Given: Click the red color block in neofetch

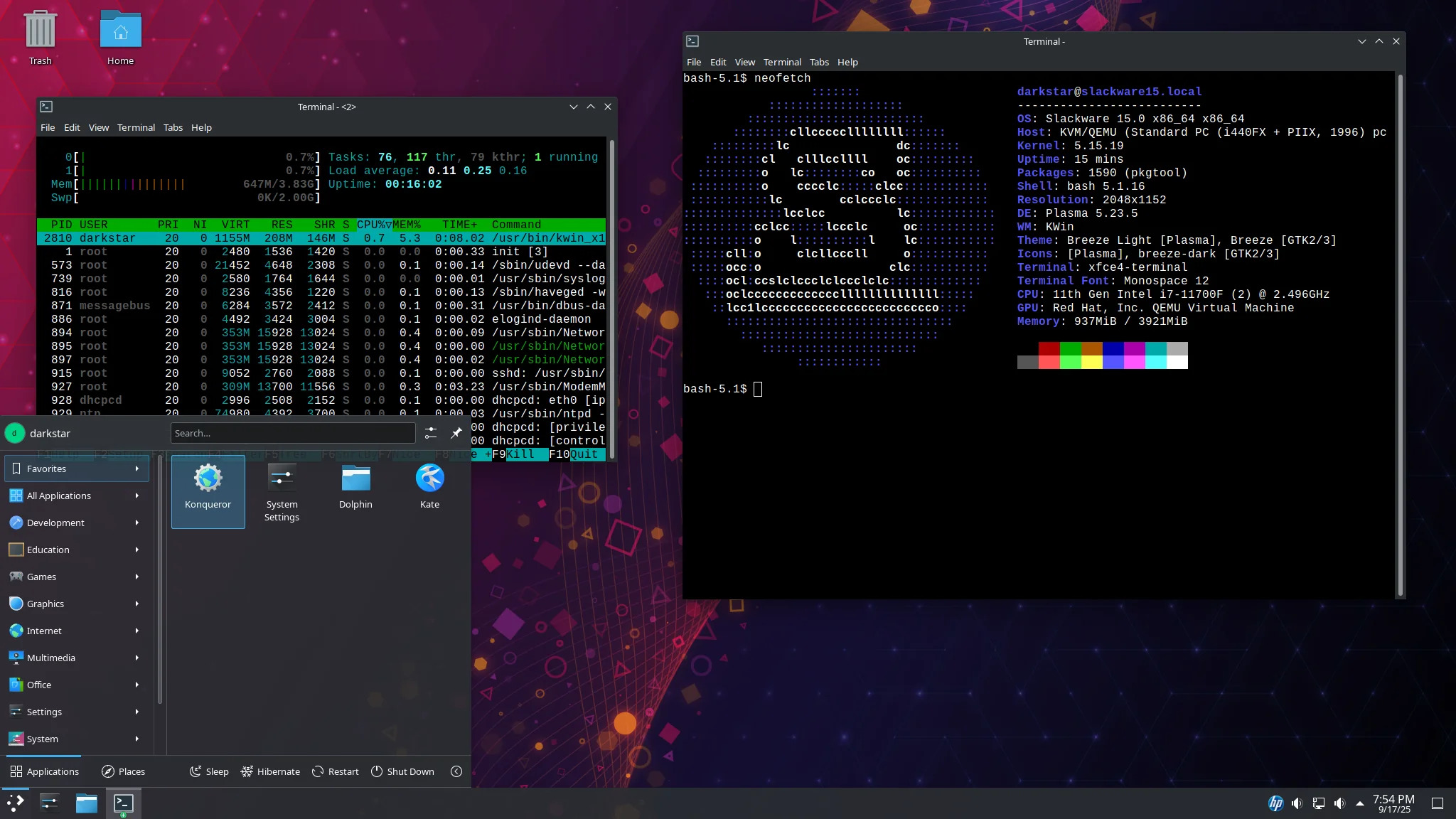Looking at the screenshot, I should click(1049, 348).
